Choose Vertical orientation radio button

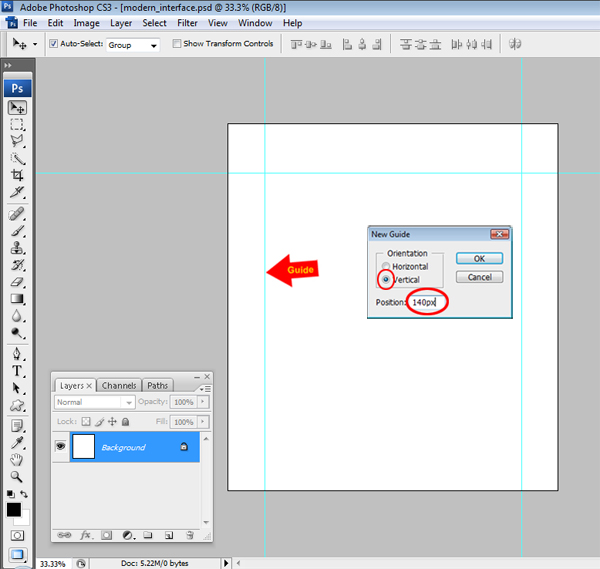point(386,279)
